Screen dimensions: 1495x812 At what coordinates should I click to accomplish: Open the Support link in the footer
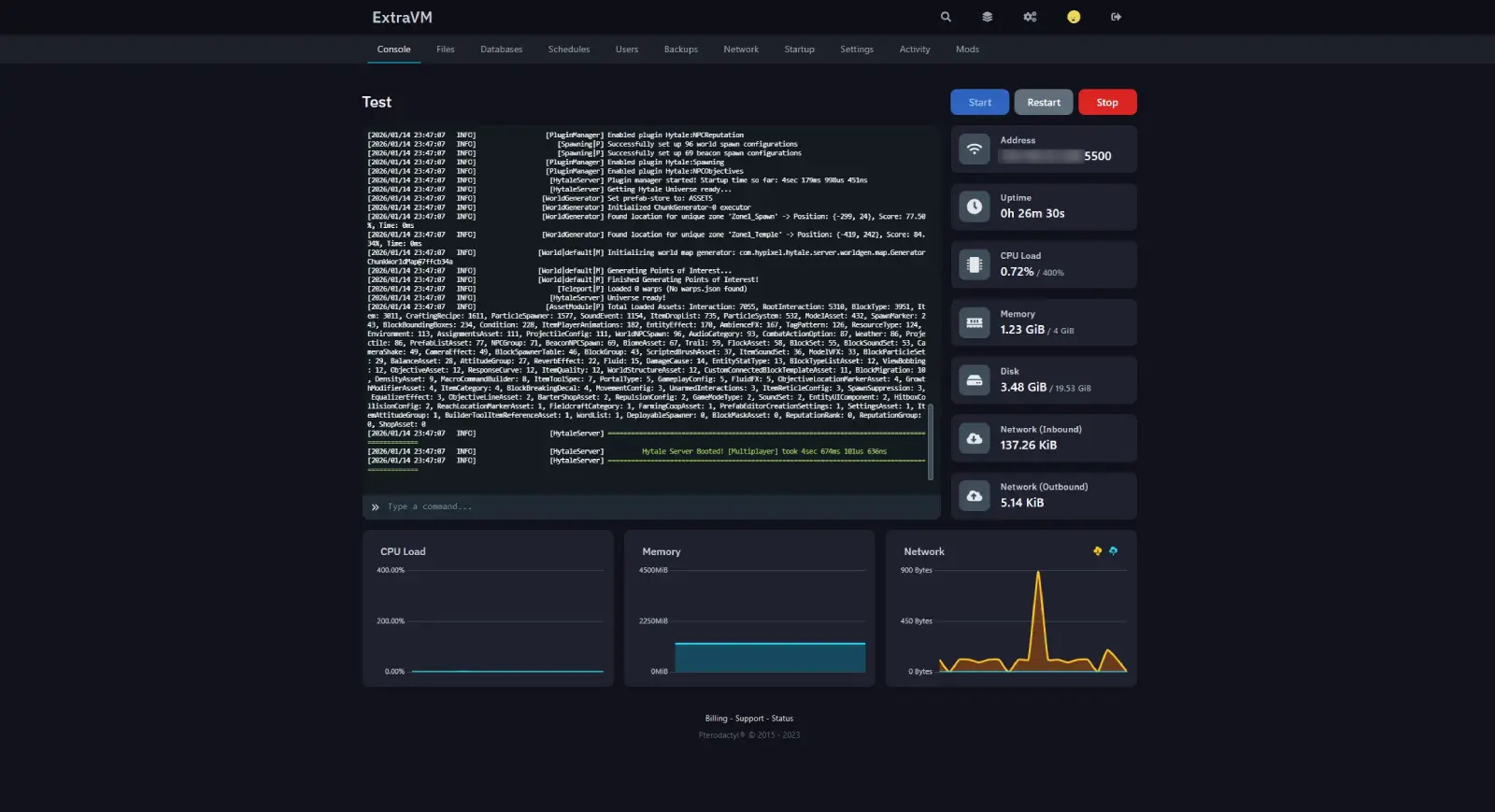(x=749, y=719)
